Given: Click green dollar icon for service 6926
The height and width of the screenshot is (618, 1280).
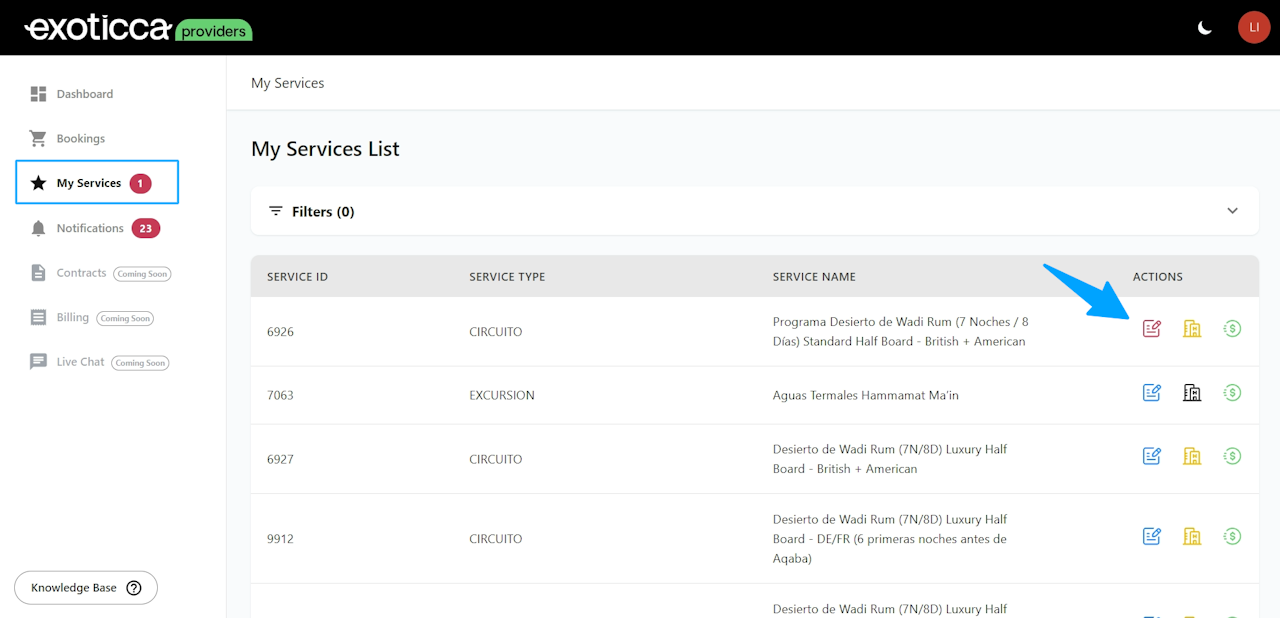Looking at the screenshot, I should [1232, 328].
